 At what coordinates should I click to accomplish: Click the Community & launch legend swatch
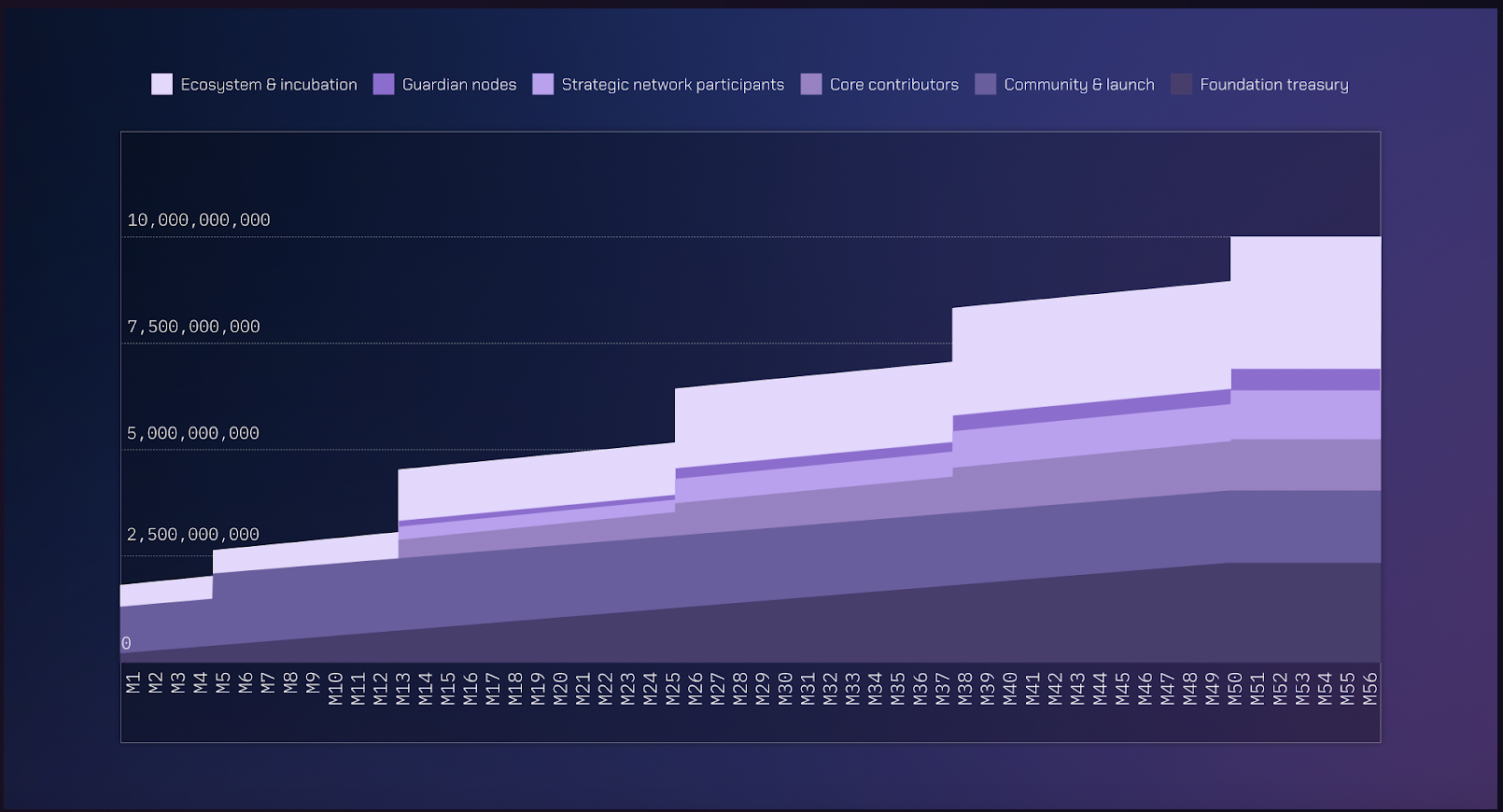coord(986,84)
